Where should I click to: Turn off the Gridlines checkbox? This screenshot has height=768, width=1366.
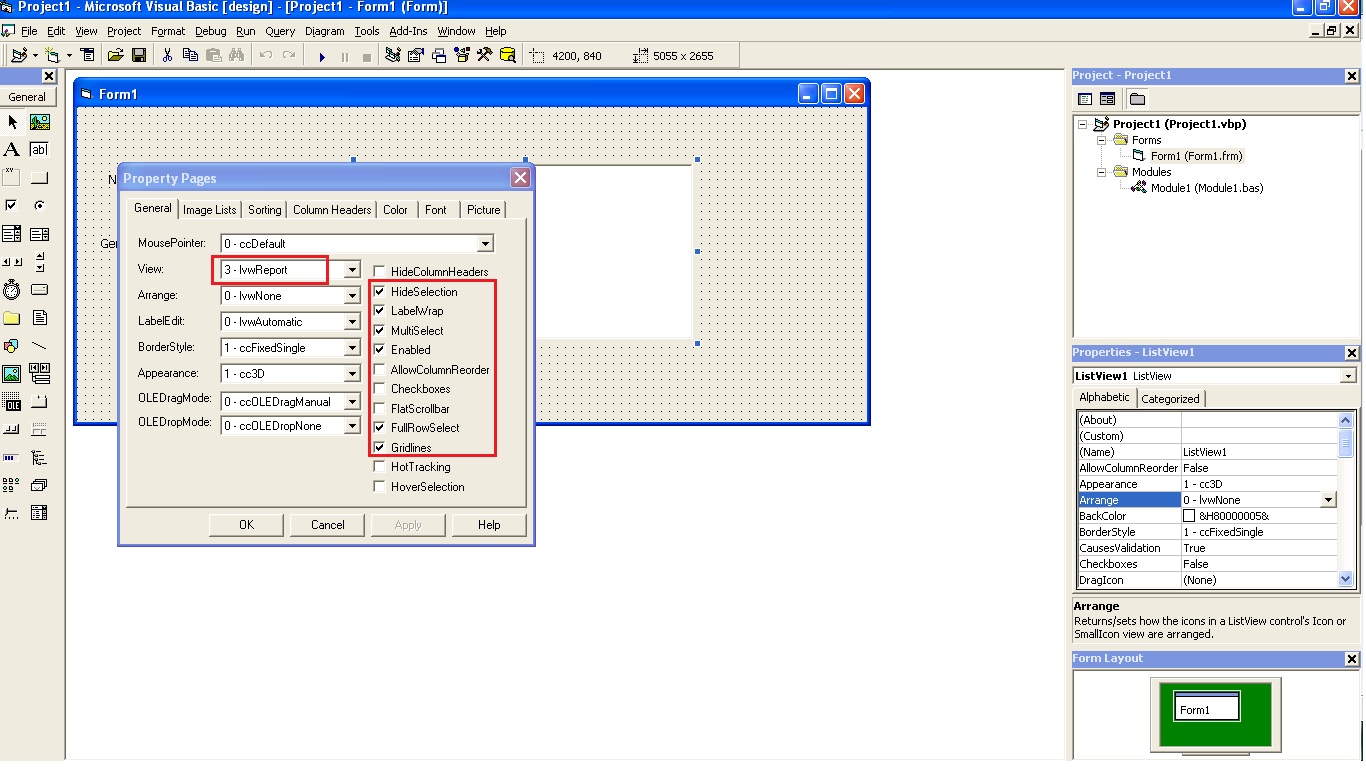[x=380, y=448]
